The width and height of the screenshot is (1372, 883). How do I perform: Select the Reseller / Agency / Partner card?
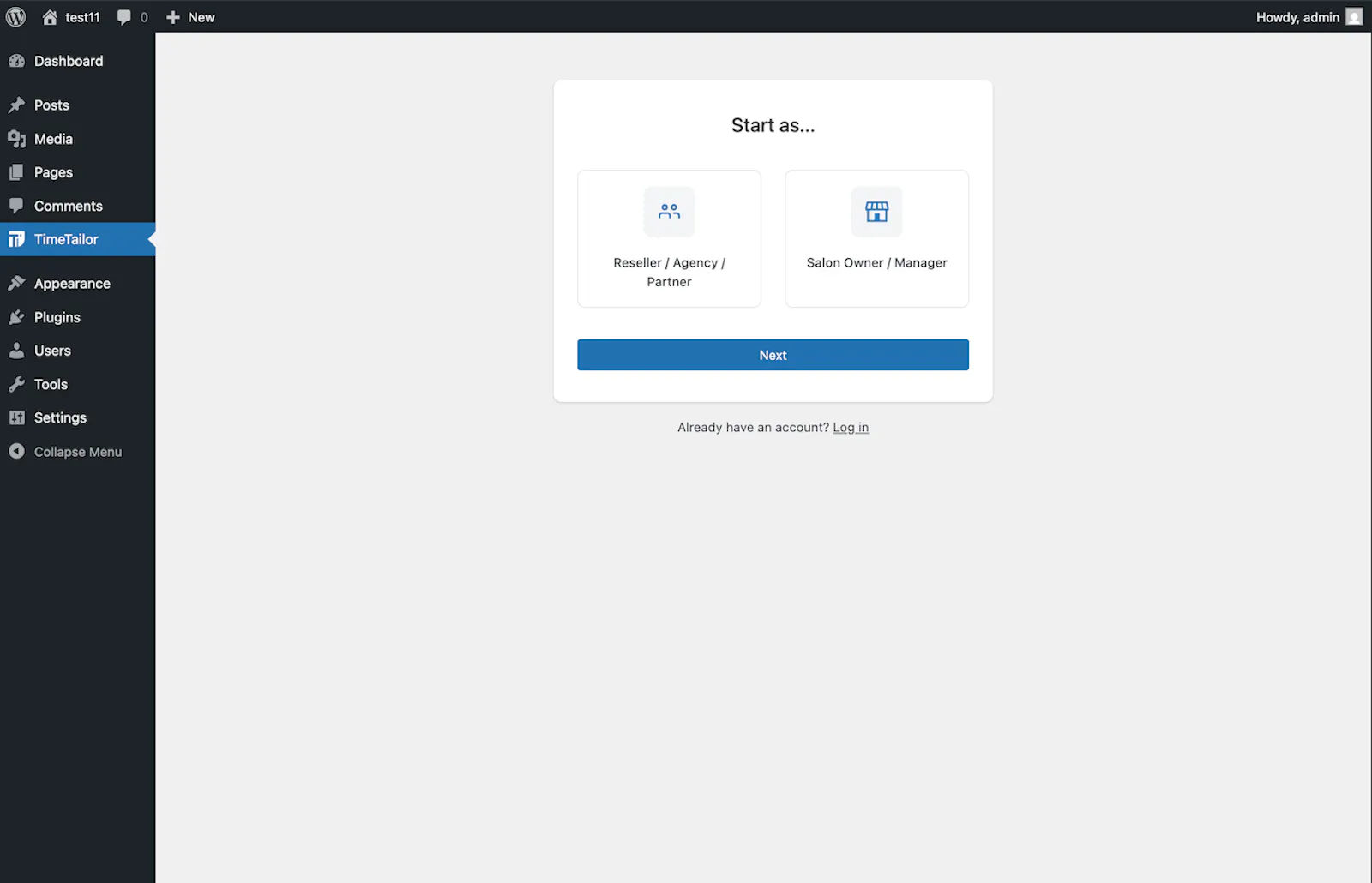pyautogui.click(x=669, y=238)
